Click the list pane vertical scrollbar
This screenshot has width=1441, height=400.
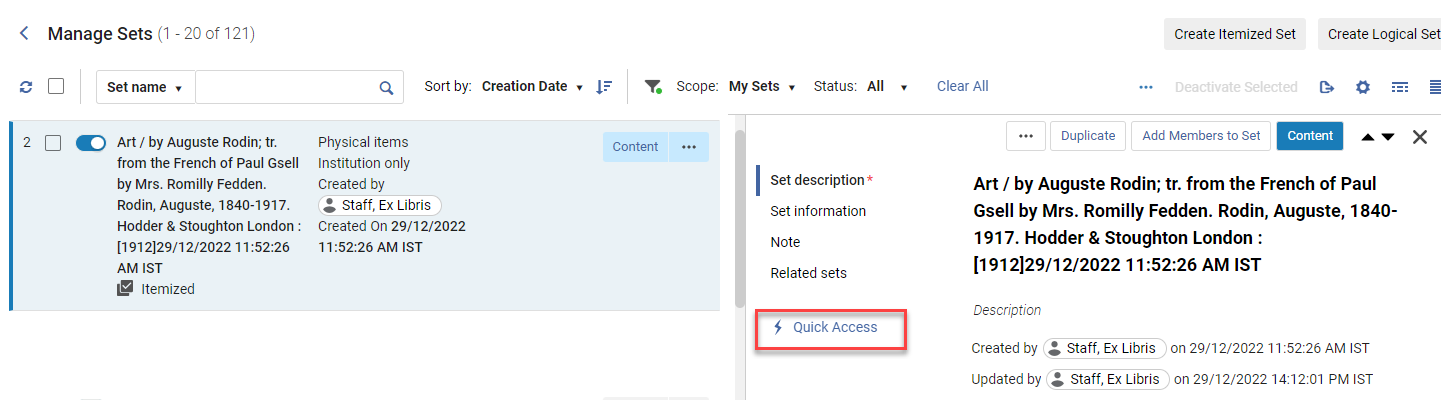pyautogui.click(x=740, y=220)
